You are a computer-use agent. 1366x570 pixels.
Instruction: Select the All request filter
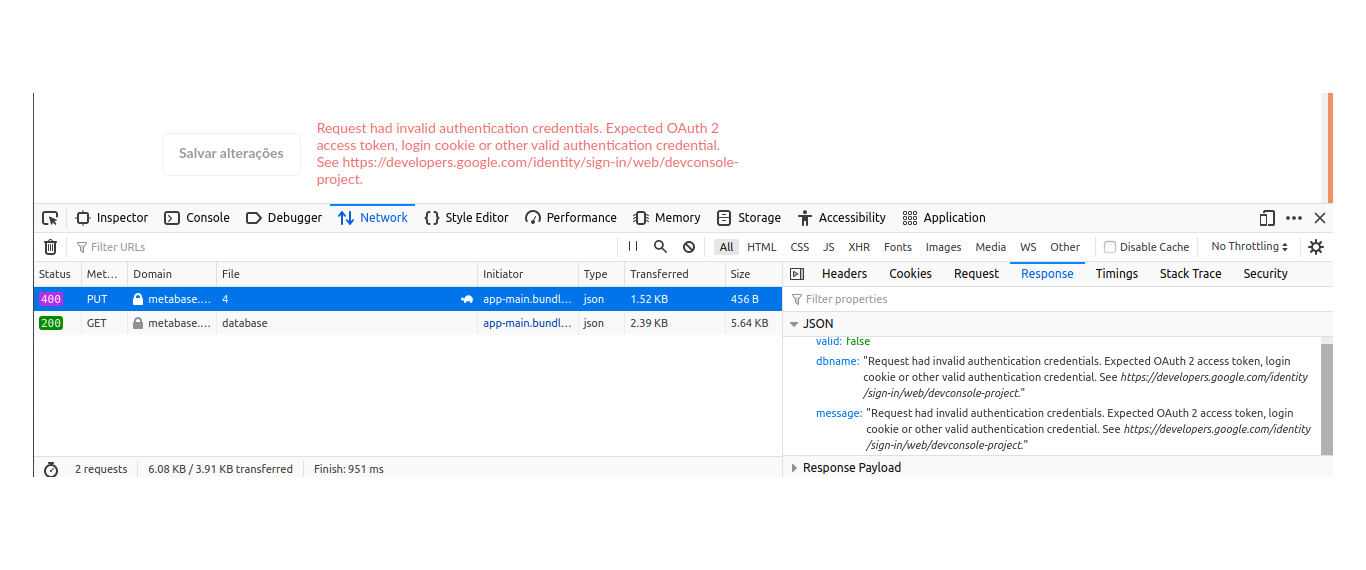click(726, 247)
